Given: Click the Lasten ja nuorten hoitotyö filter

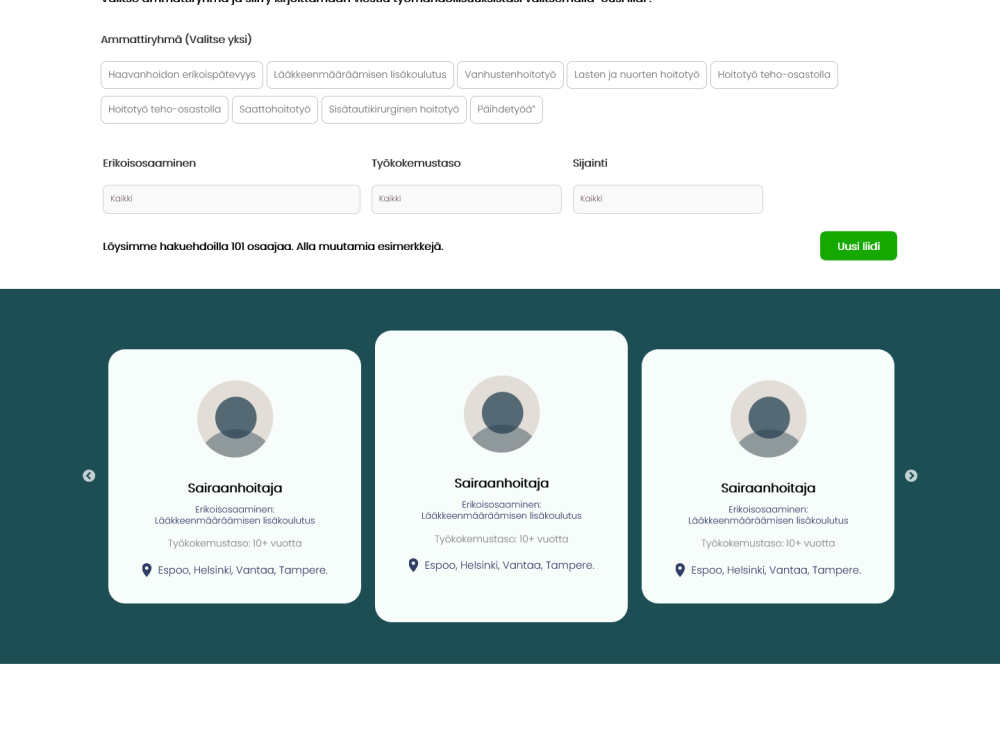Looking at the screenshot, I should (637, 74).
